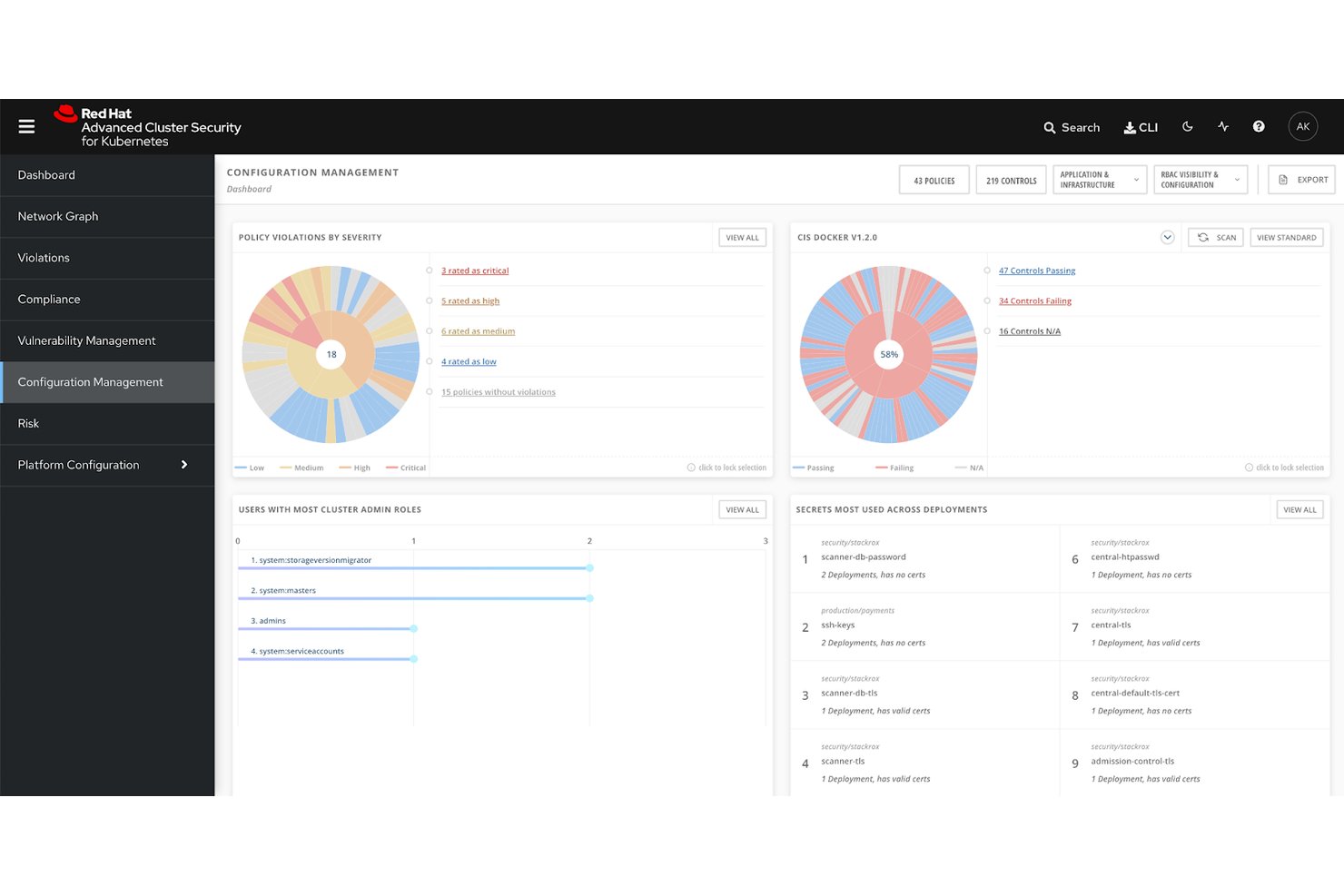Image resolution: width=1344 pixels, height=896 pixels.
Task: Expand Platform Configuration submenu
Action: (107, 465)
